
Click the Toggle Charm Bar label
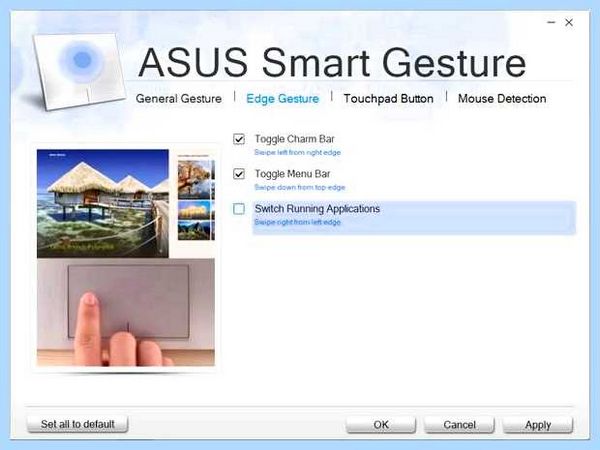point(295,139)
